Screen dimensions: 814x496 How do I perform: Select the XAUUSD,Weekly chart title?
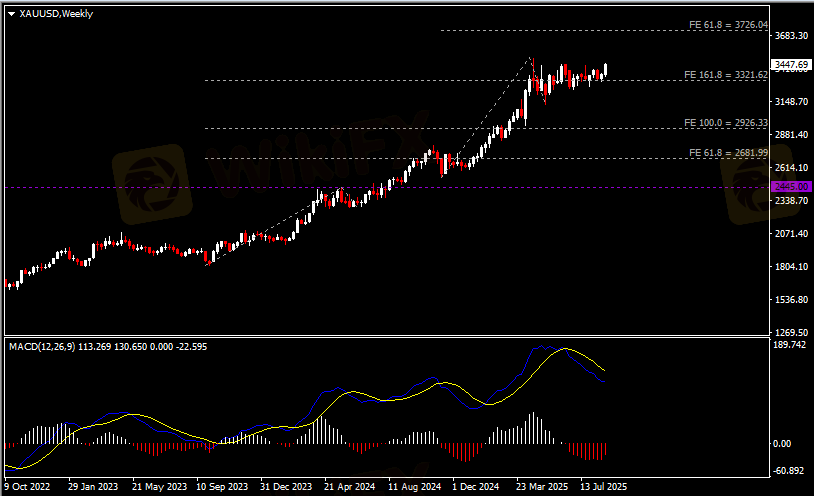click(x=56, y=14)
